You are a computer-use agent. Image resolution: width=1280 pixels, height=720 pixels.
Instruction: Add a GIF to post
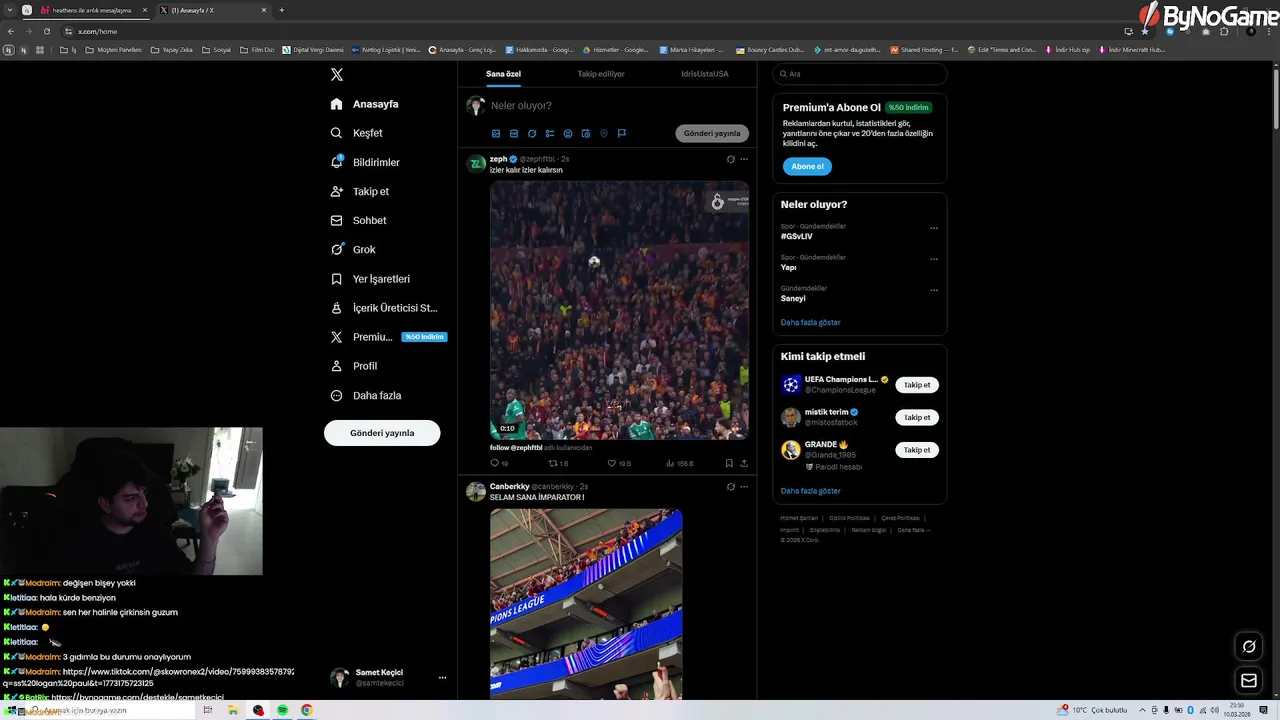(x=514, y=133)
